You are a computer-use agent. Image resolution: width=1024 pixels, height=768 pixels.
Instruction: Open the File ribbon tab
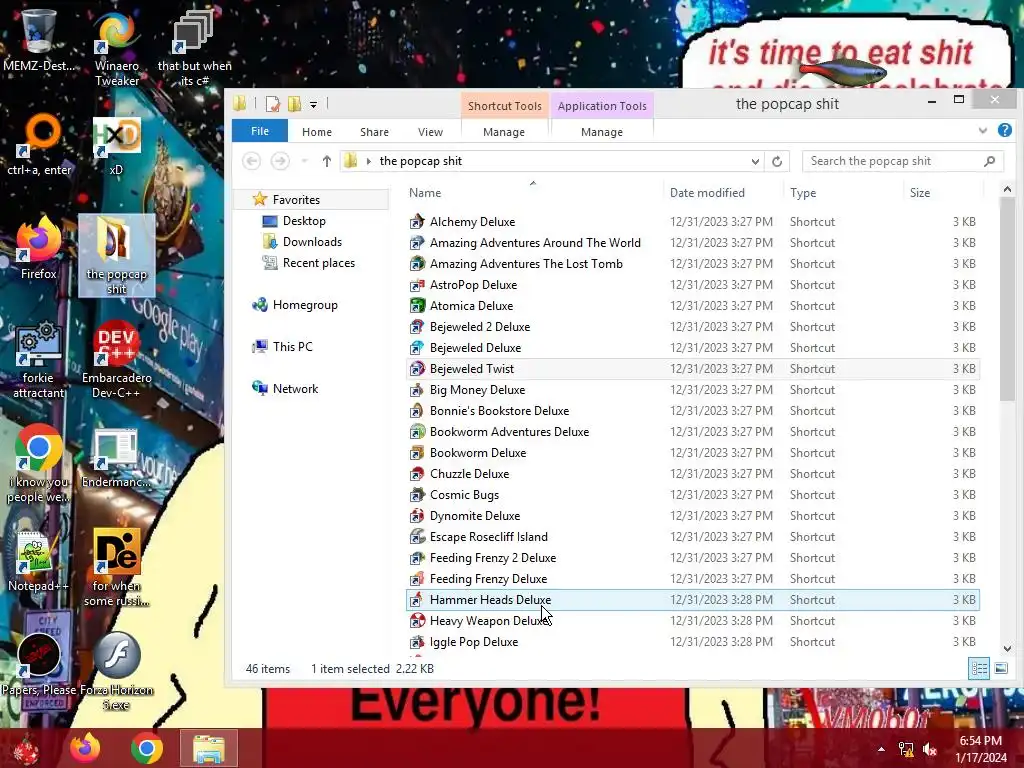(260, 131)
